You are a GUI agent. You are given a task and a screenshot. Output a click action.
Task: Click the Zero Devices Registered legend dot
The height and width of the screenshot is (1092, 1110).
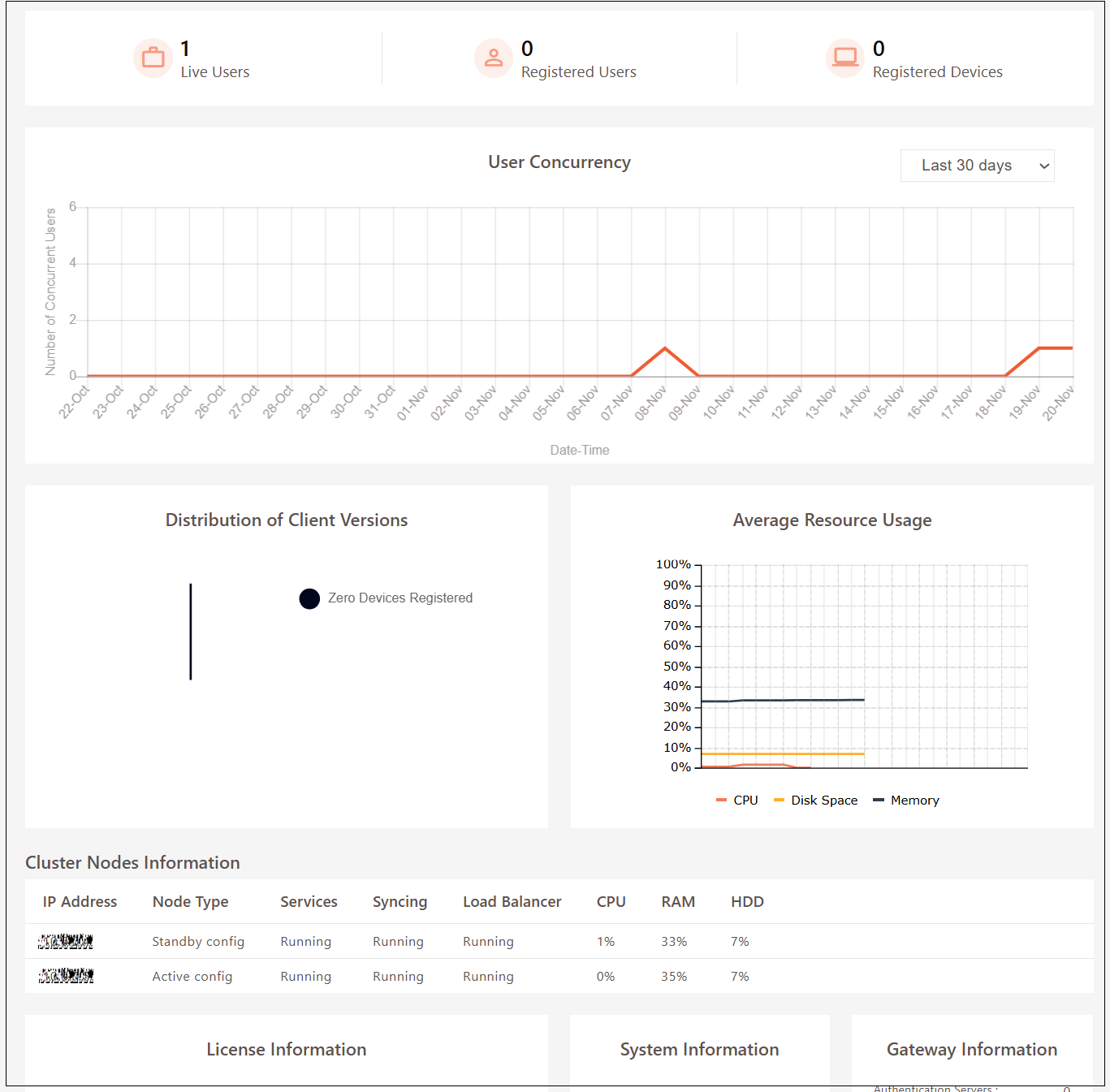click(309, 598)
